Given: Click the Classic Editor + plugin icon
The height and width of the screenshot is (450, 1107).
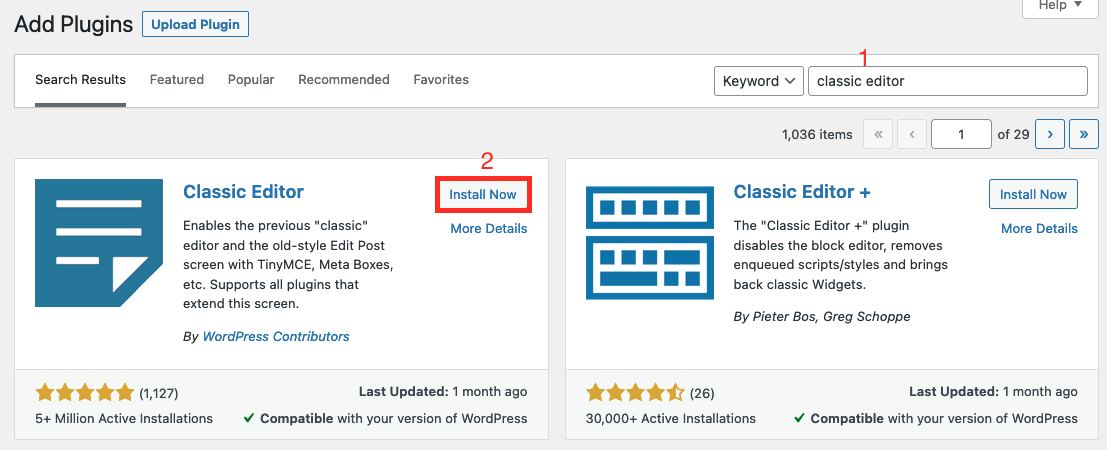Looking at the screenshot, I should [x=650, y=243].
